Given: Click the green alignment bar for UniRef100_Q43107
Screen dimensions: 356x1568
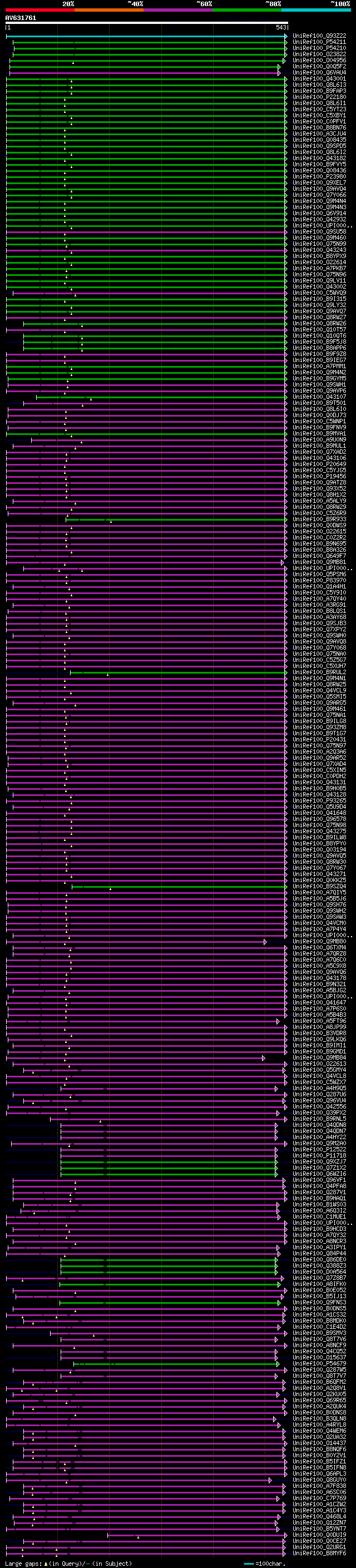Looking at the screenshot, I should tap(161, 398).
